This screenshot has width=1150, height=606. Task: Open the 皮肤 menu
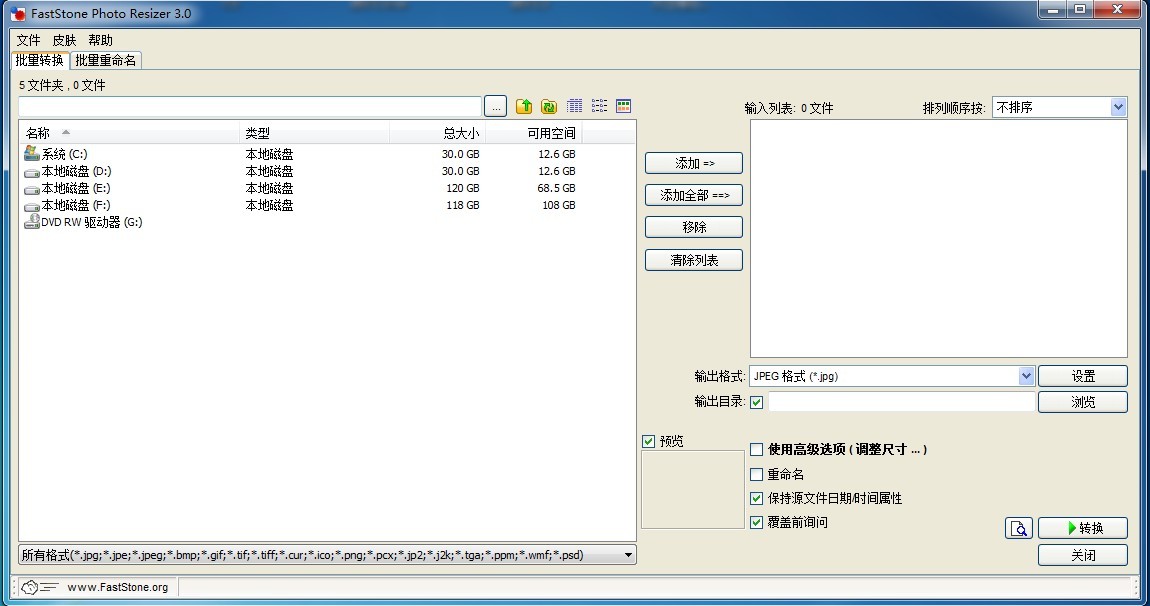(x=64, y=40)
